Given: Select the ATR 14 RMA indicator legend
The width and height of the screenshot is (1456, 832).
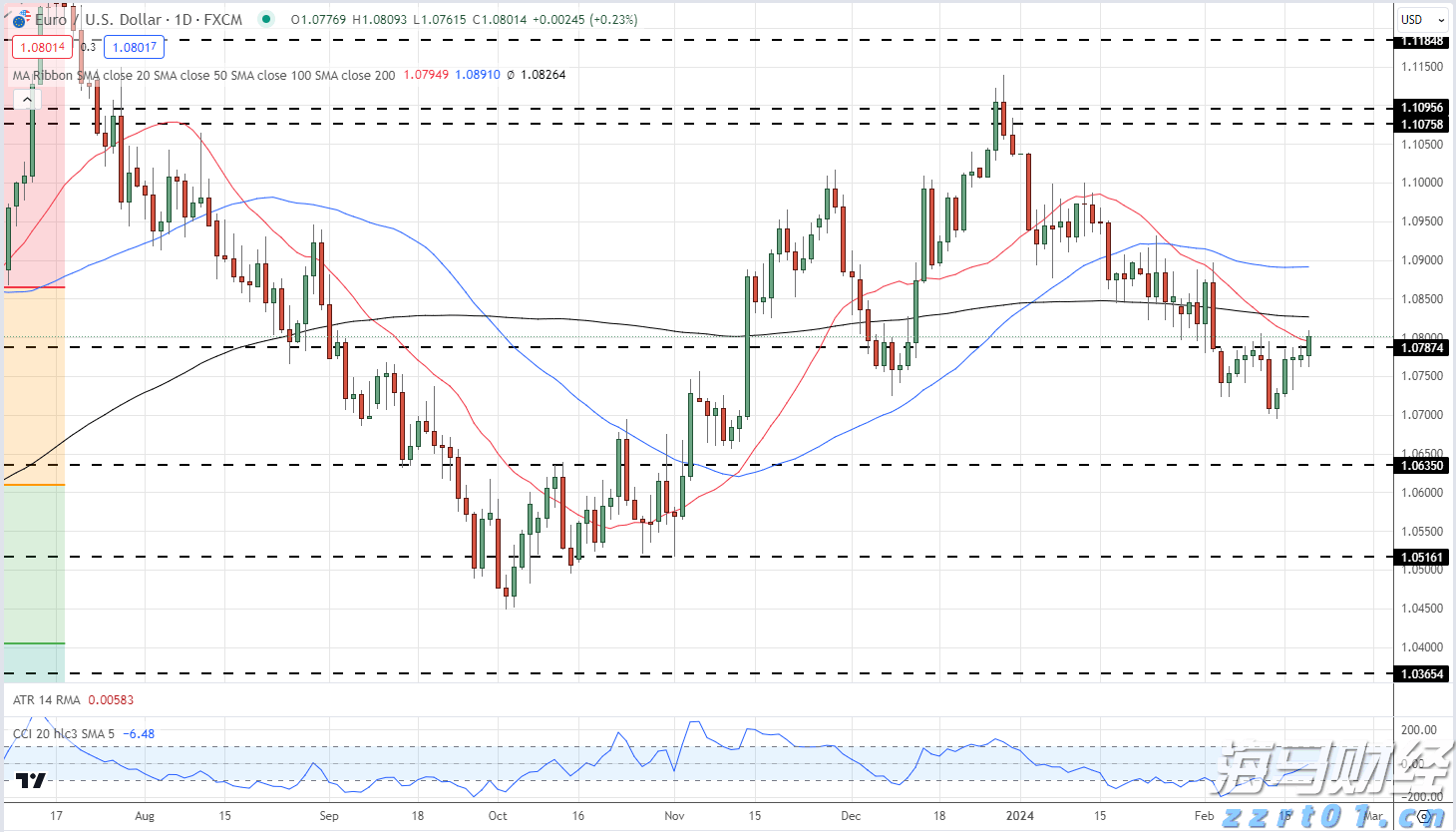Looking at the screenshot, I should click(46, 700).
